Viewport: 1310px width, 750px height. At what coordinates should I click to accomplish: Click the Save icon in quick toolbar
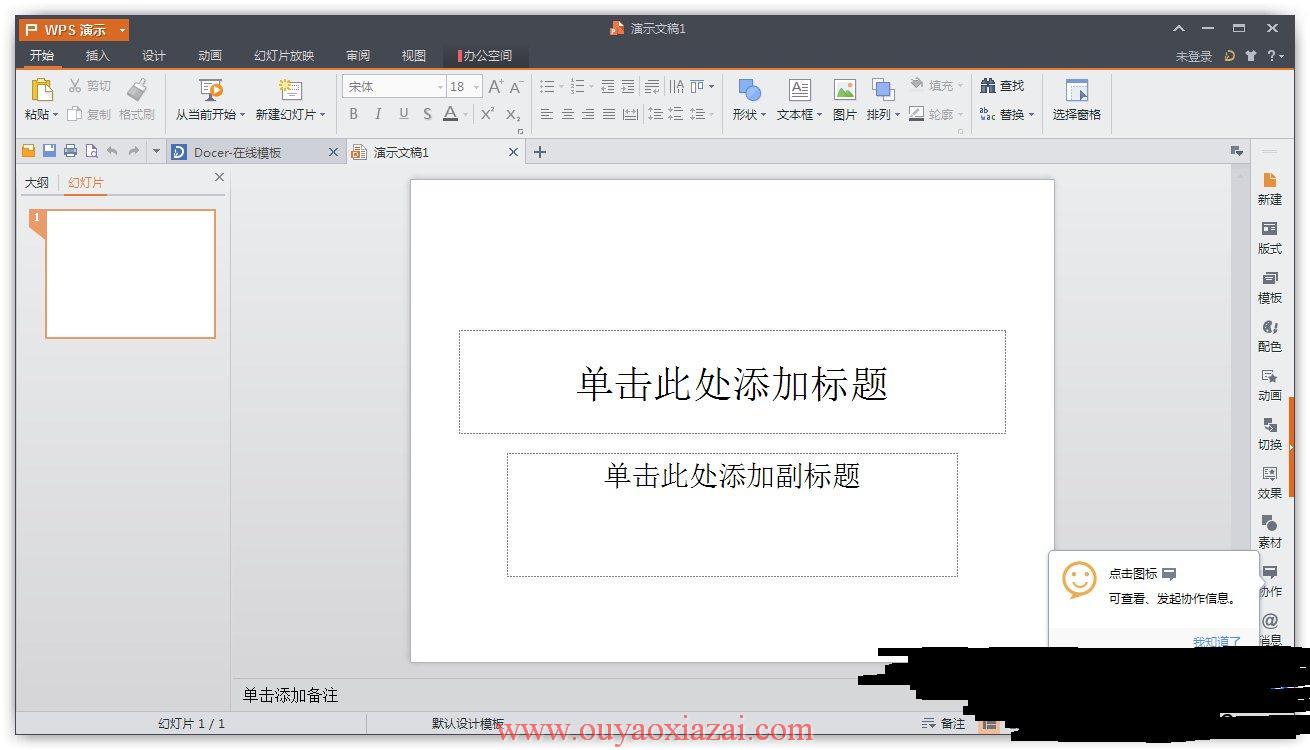[x=49, y=151]
